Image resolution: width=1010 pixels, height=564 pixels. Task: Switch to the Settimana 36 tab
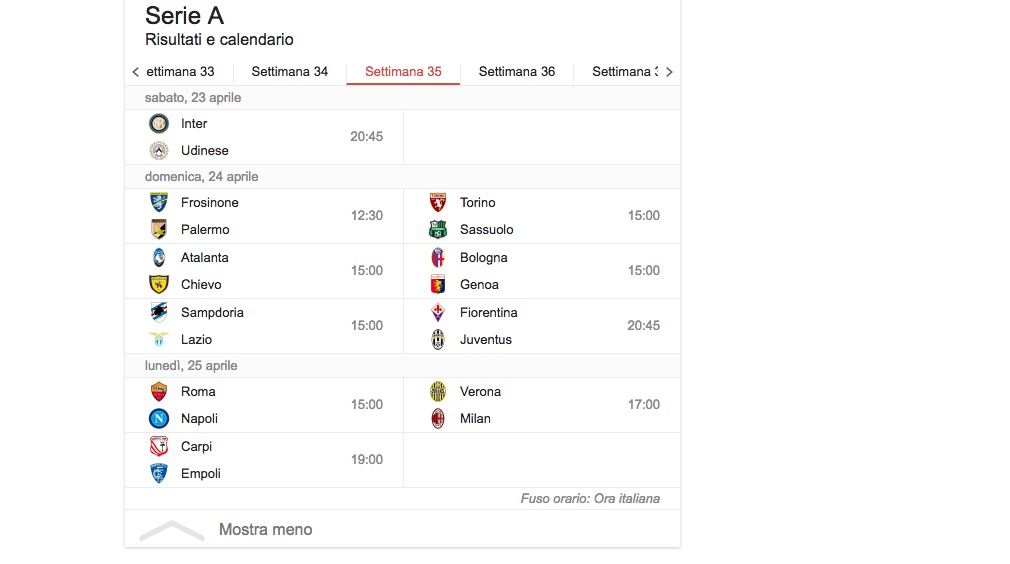[517, 71]
